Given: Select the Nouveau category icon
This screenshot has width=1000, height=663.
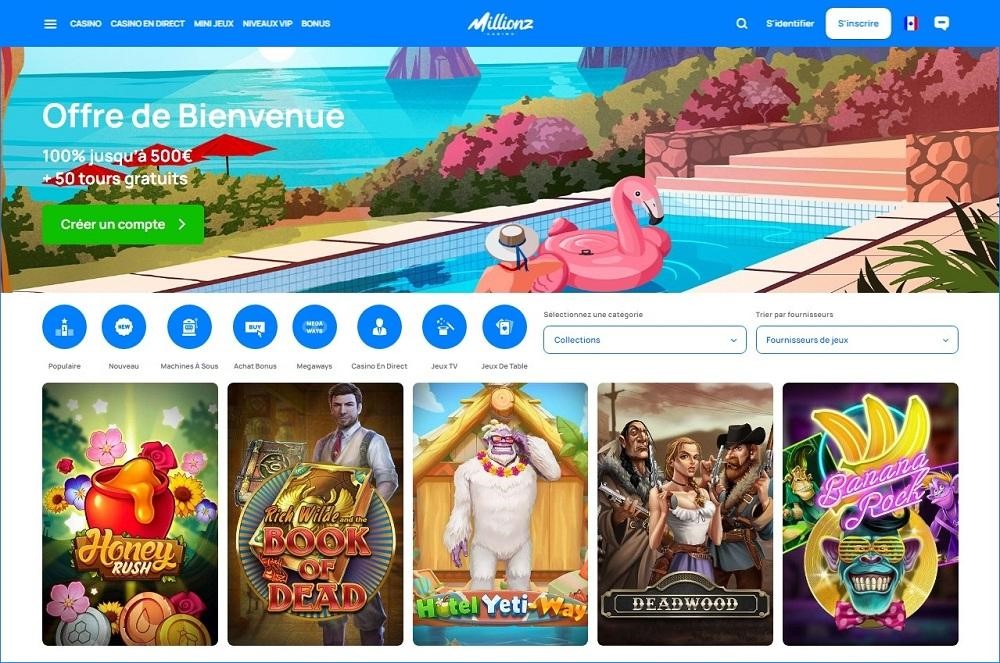Looking at the screenshot, I should (x=124, y=327).
